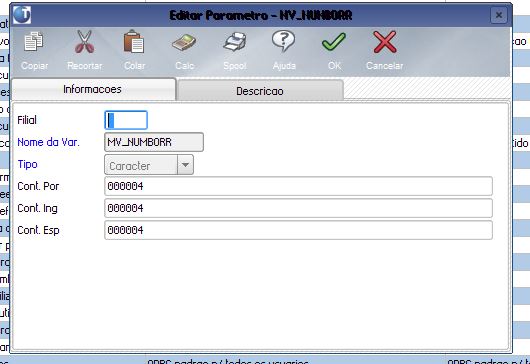Image resolution: width=530 pixels, height=364 pixels.
Task: Click the Tipo label
Action: click(x=27, y=164)
